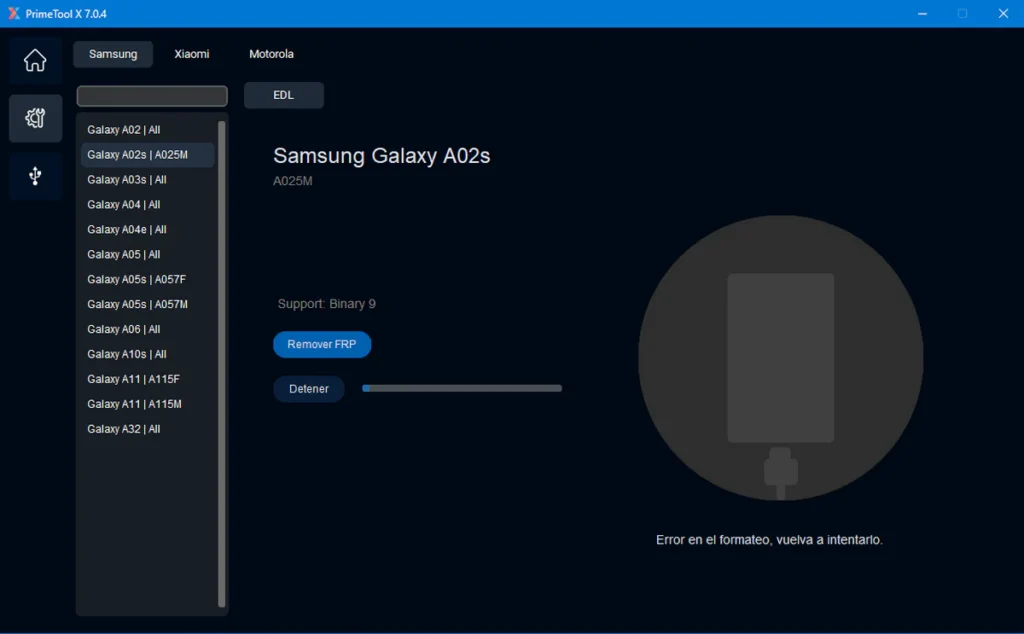Switch to the Xiaomi tab

pyautogui.click(x=192, y=54)
